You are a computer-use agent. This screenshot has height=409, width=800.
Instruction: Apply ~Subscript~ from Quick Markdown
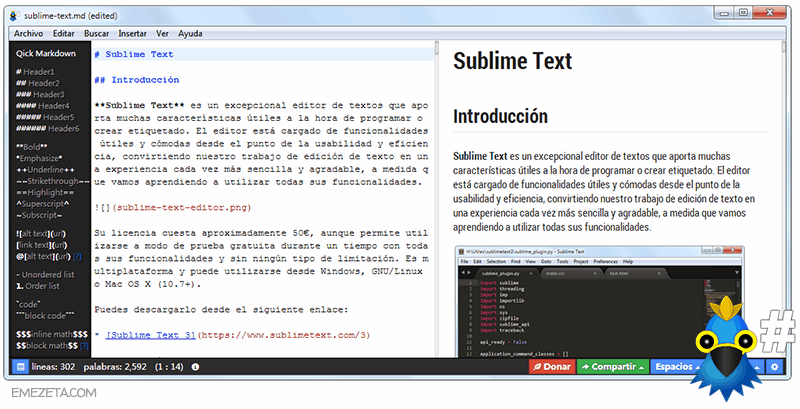[x=39, y=215]
